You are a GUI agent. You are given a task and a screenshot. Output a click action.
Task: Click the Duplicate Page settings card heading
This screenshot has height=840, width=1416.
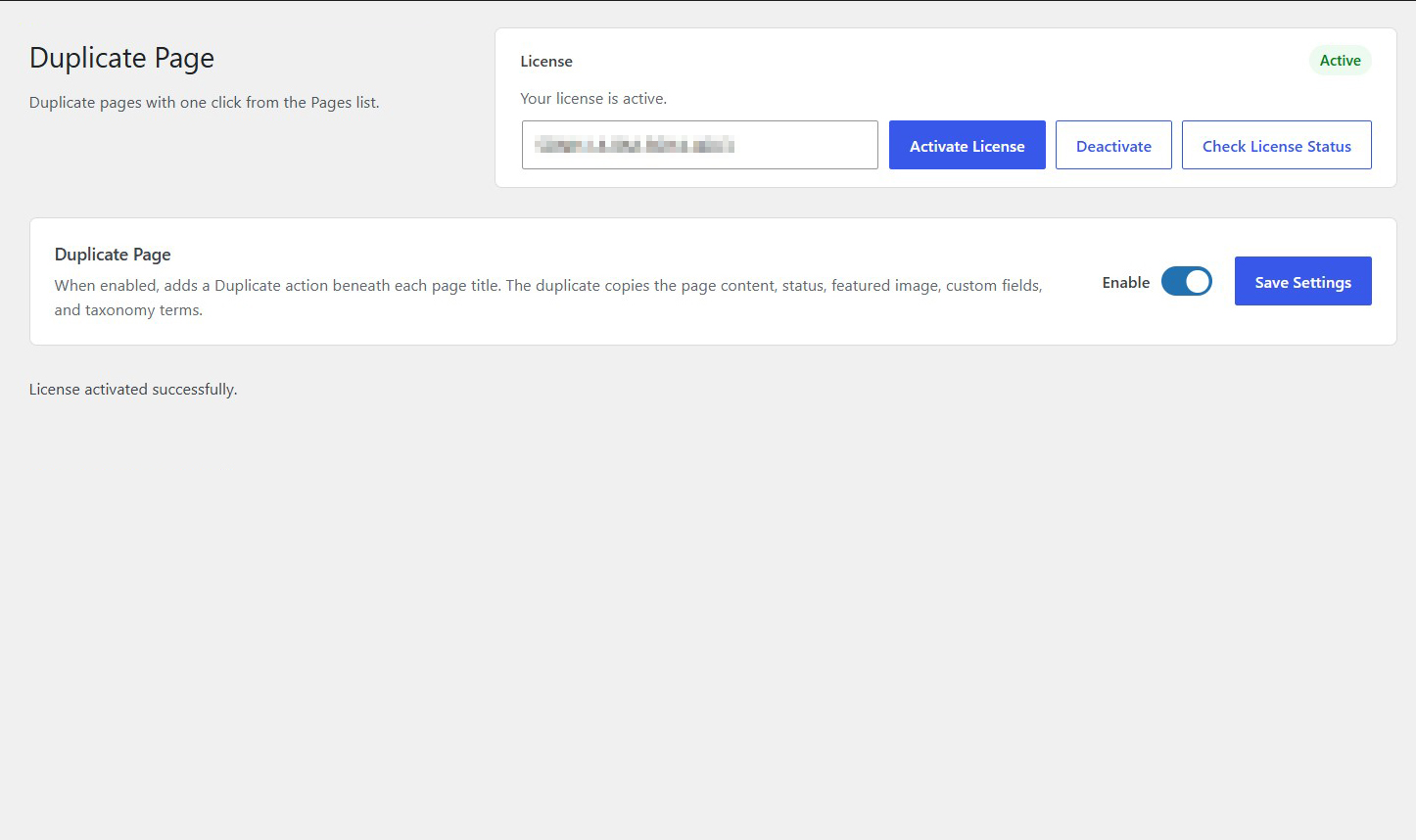click(x=113, y=254)
